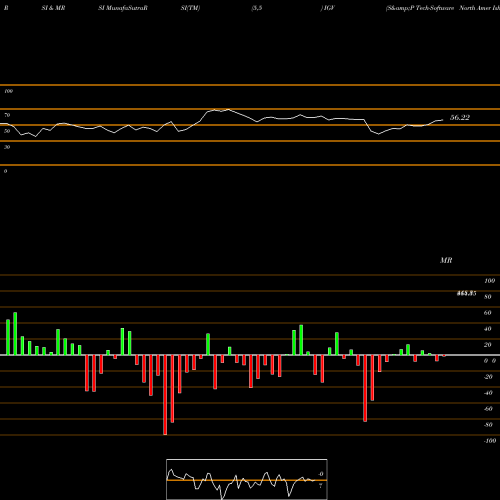Click the 'MR' panel label
Screen dimensions: 500x500
tap(446, 260)
